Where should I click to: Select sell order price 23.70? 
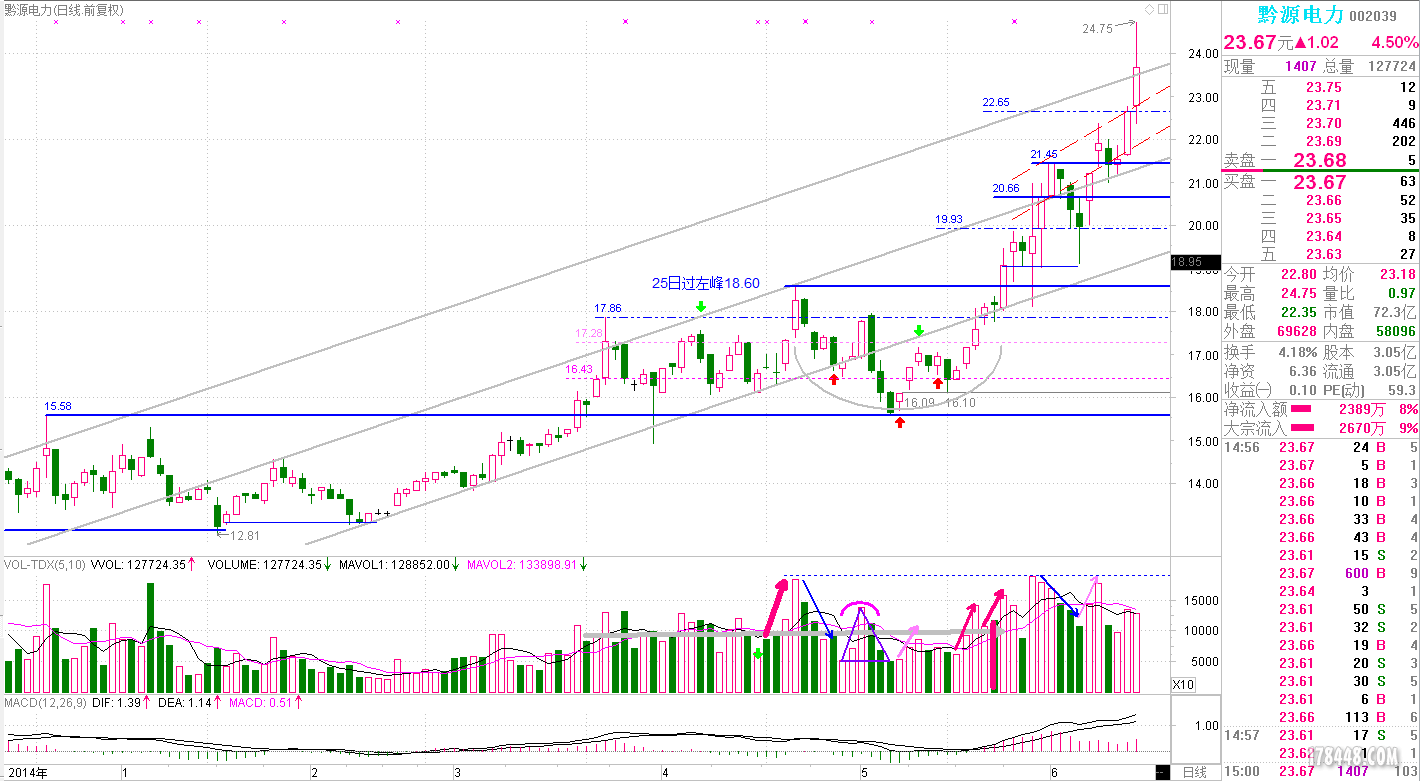(x=1324, y=123)
